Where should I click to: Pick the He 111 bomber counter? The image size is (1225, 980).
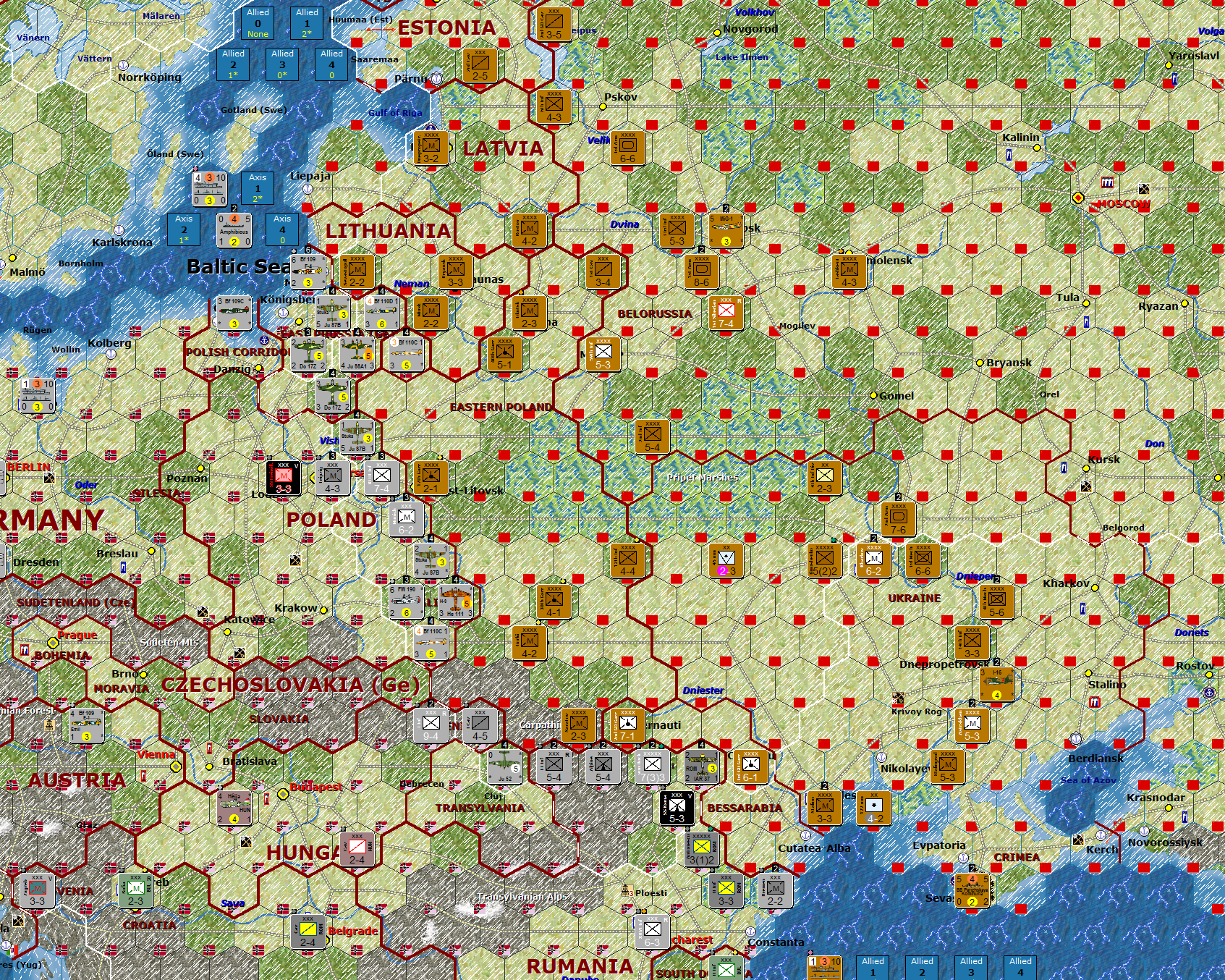(x=455, y=601)
